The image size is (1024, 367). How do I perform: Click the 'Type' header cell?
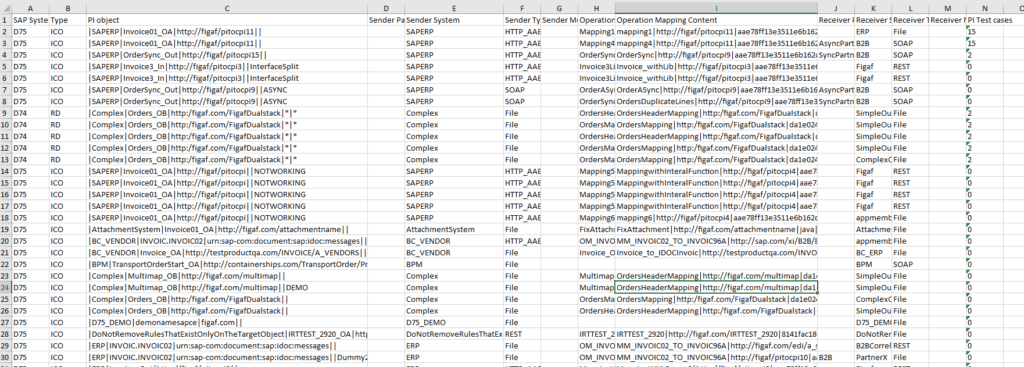click(x=68, y=20)
